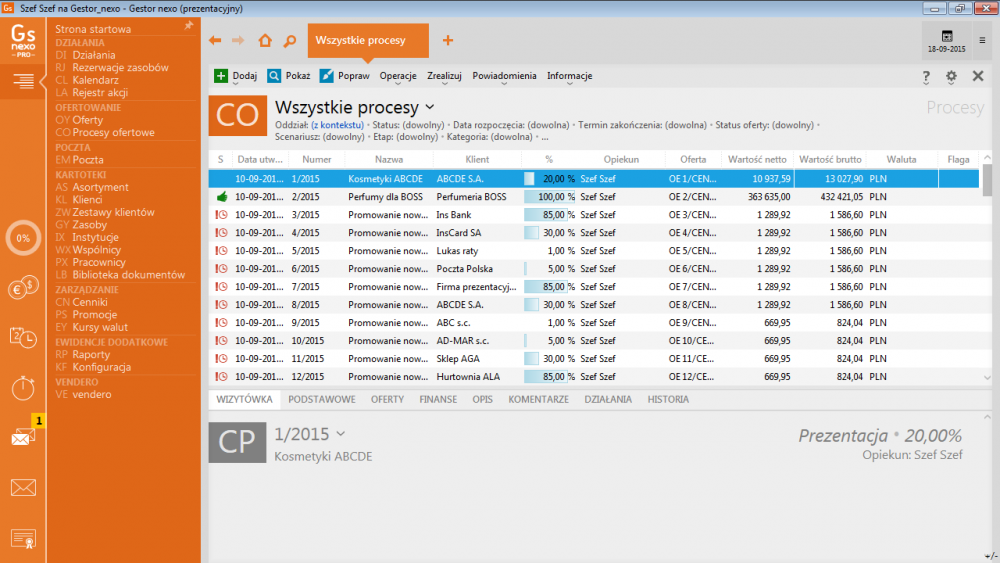Click the mail notification icon with badge
The height and width of the screenshot is (563, 1000).
23,436
